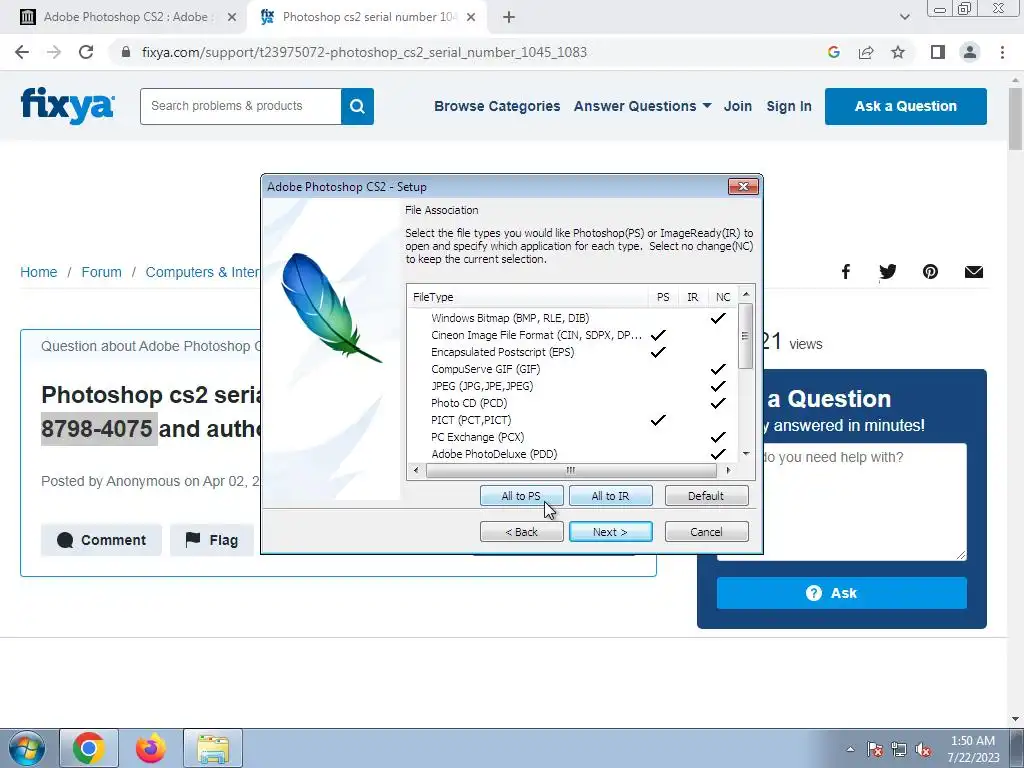Click the browser forward arrow

[x=54, y=52]
